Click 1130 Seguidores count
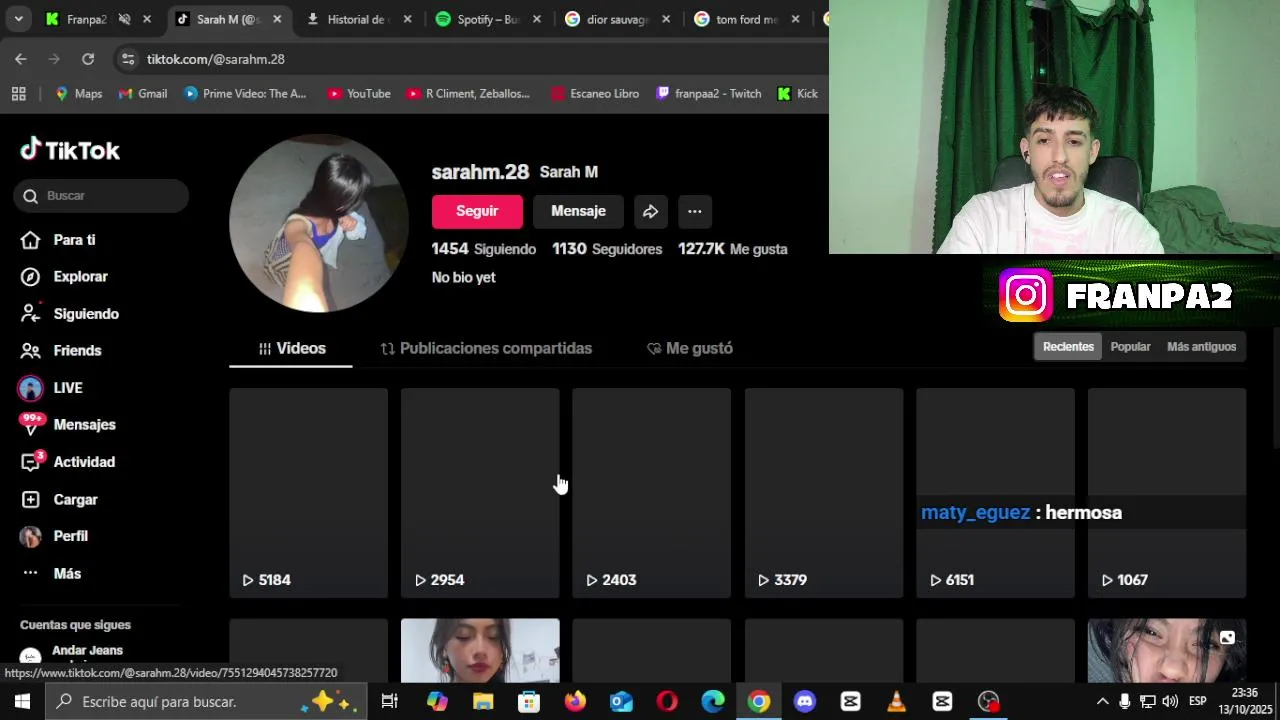This screenshot has height=720, width=1280. click(607, 249)
